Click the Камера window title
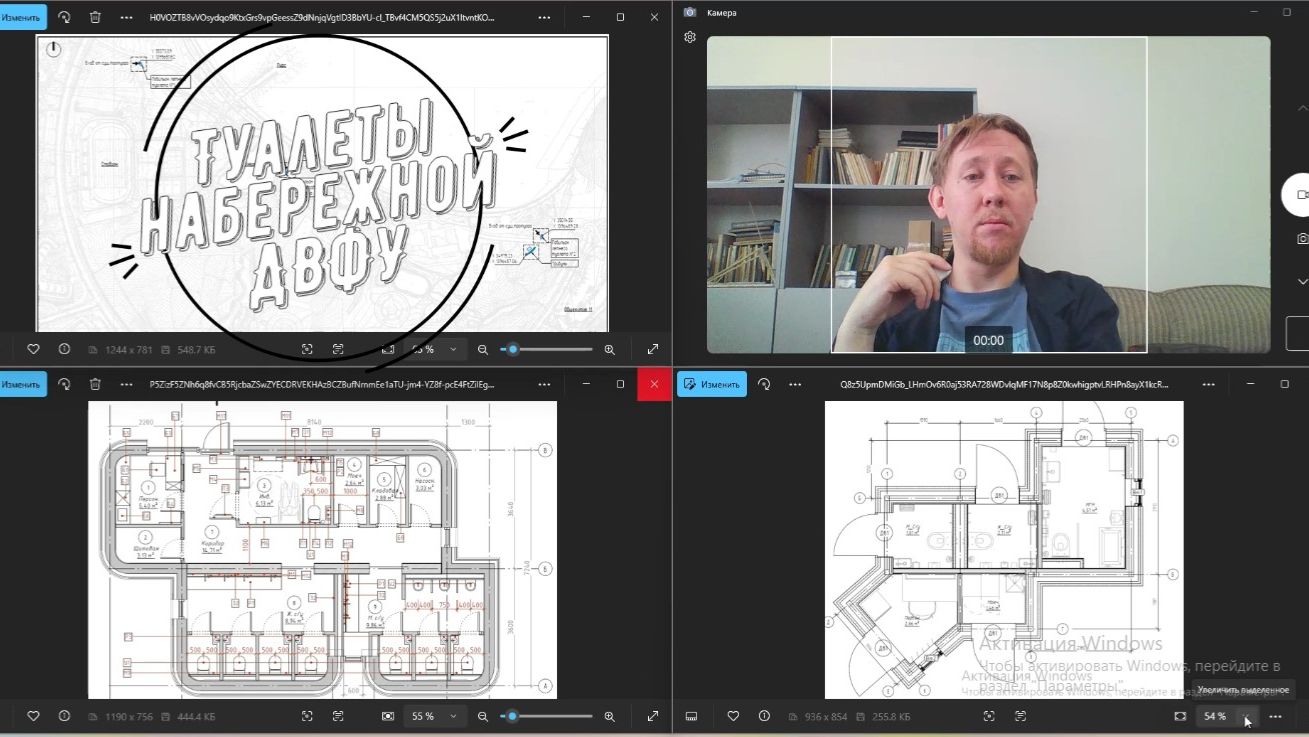 click(x=722, y=13)
